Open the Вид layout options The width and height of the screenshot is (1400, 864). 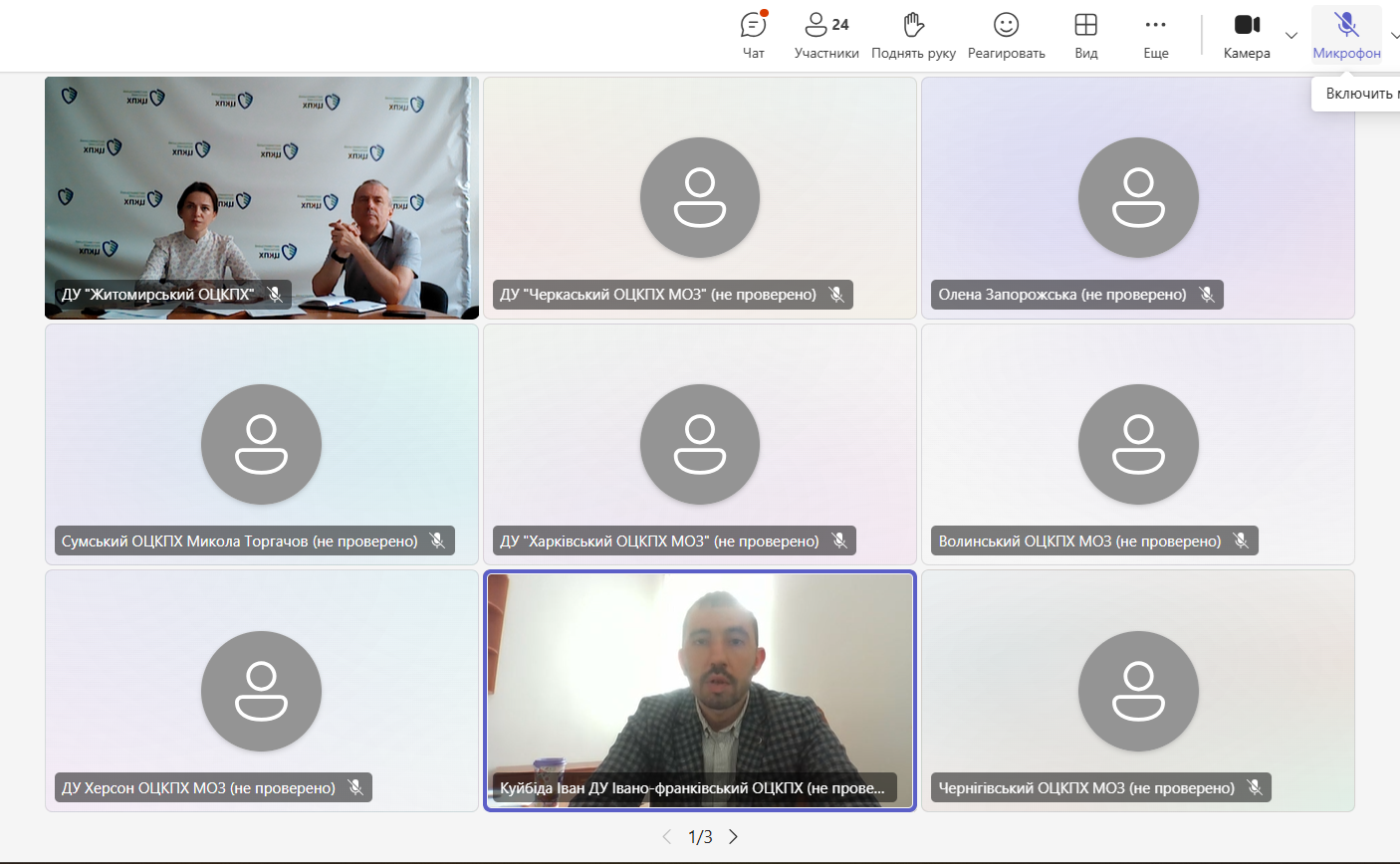click(1085, 36)
